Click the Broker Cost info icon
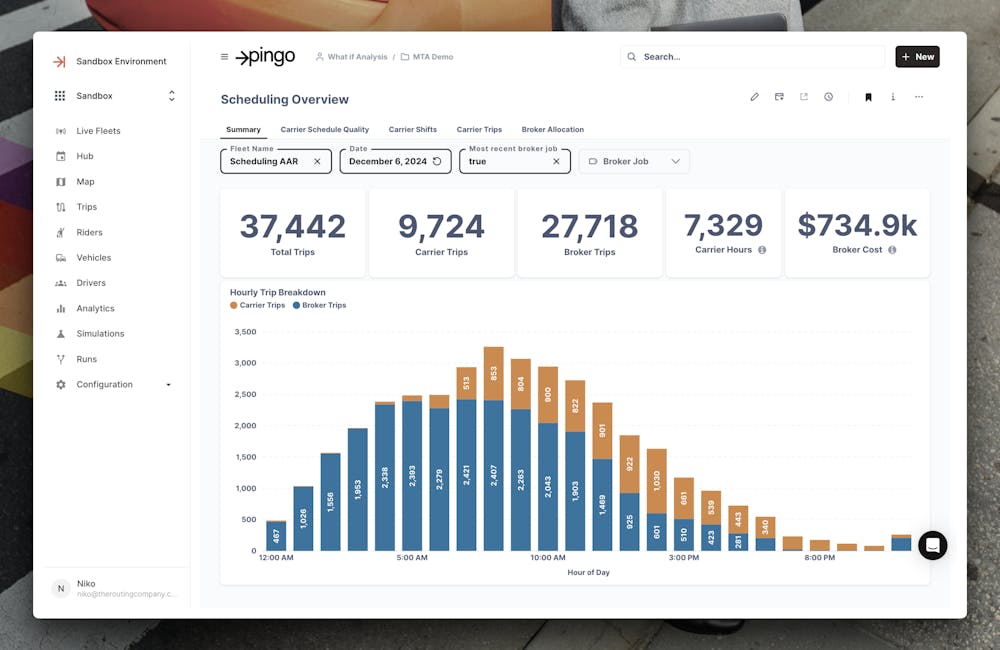1000x650 pixels. coord(892,250)
